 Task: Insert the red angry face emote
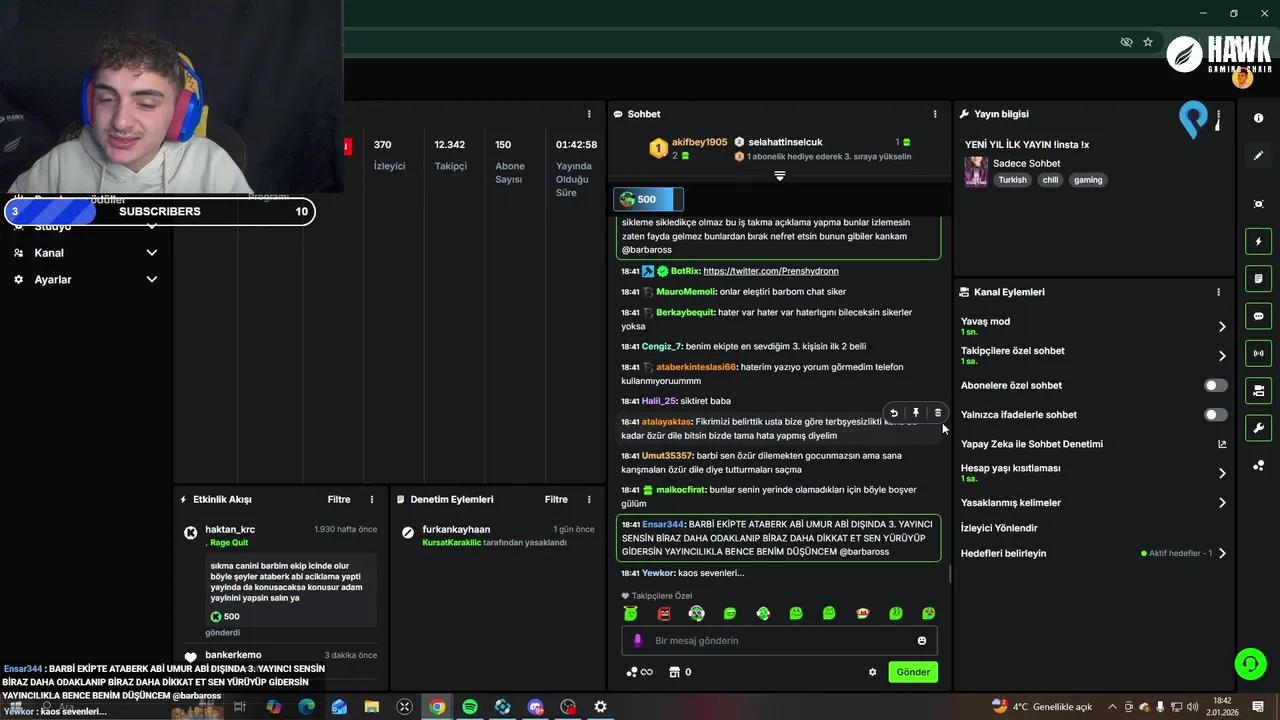coord(663,613)
